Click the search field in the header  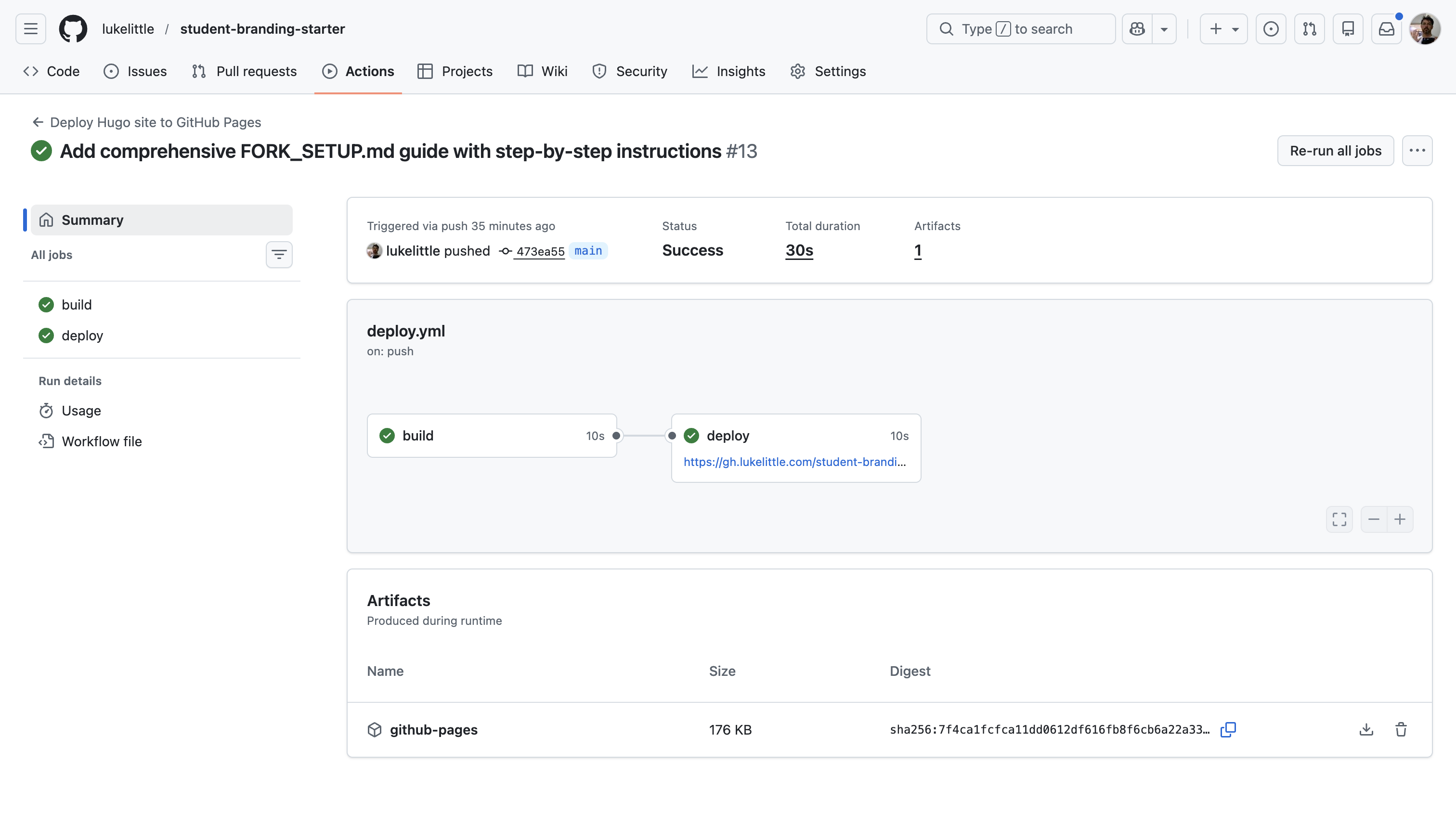(1020, 28)
